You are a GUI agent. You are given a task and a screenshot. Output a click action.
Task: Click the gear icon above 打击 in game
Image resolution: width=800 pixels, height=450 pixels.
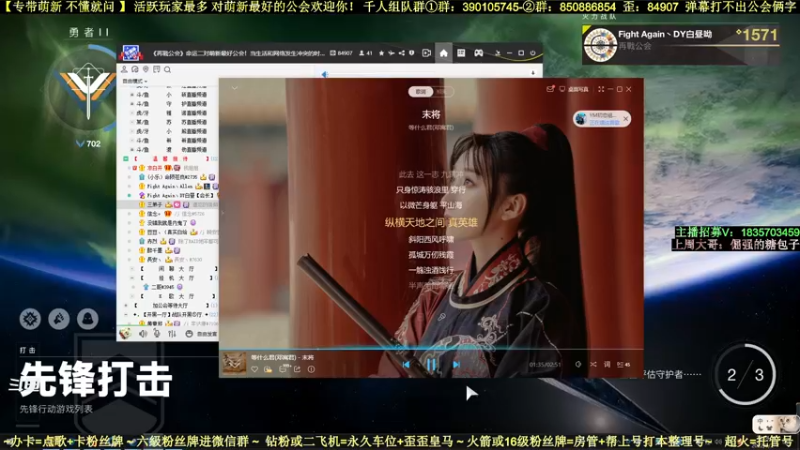point(30,319)
